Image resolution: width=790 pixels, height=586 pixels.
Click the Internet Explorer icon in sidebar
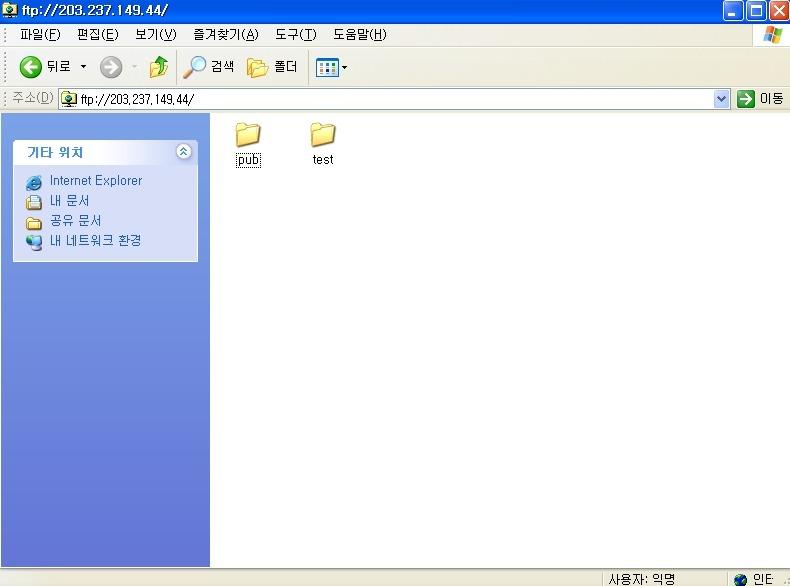click(34, 182)
